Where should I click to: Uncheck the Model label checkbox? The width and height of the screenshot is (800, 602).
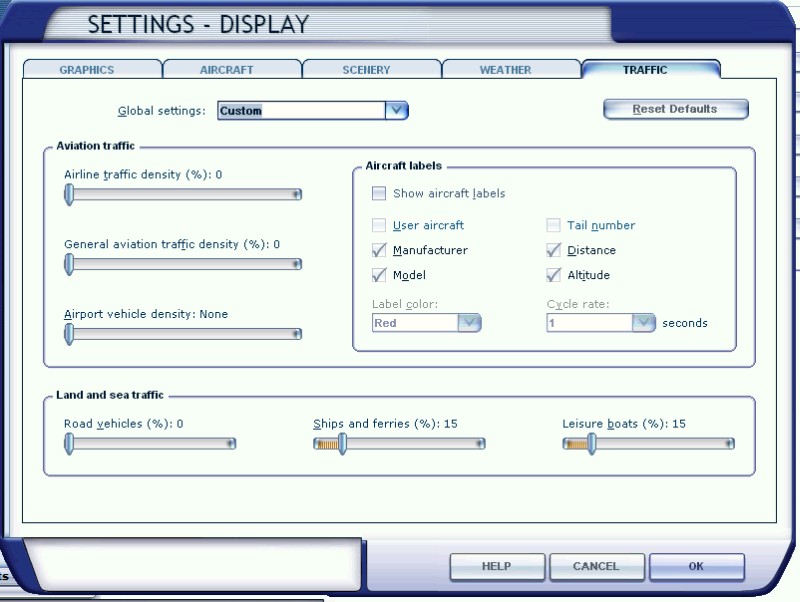tap(379, 275)
